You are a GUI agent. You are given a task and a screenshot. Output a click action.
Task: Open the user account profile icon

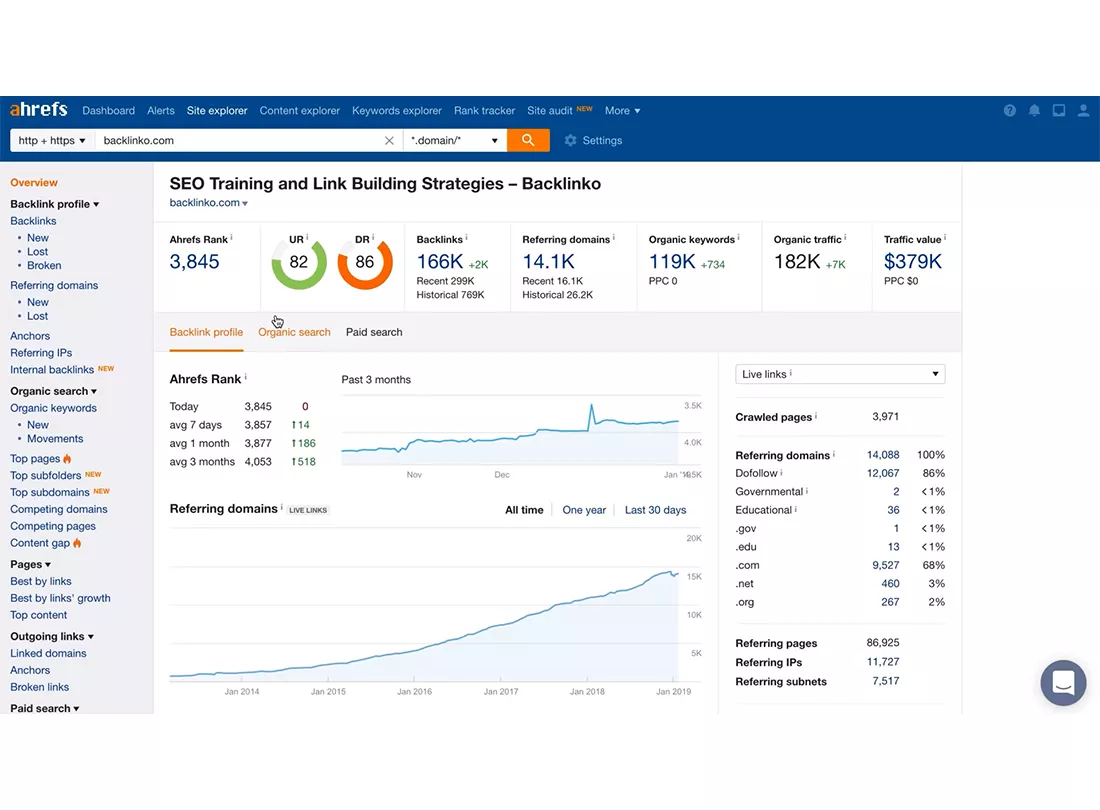1083,111
